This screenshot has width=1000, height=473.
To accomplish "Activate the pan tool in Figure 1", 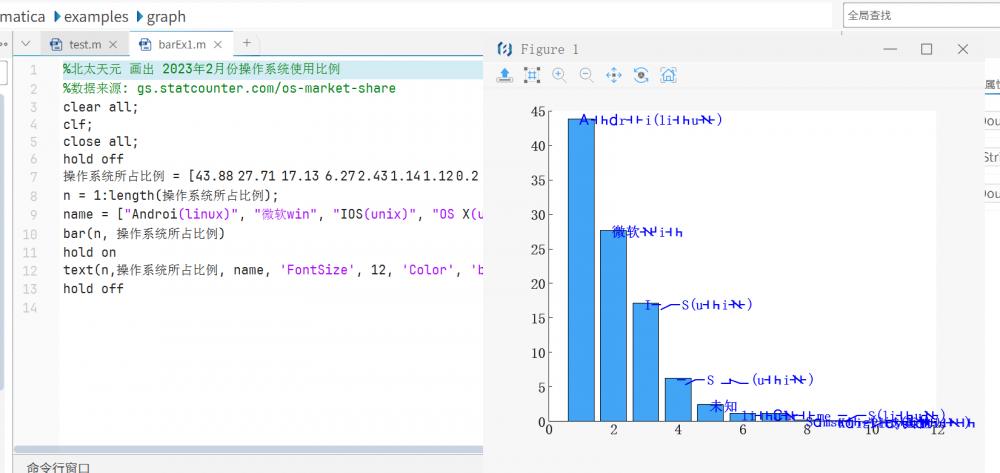I will coord(614,75).
